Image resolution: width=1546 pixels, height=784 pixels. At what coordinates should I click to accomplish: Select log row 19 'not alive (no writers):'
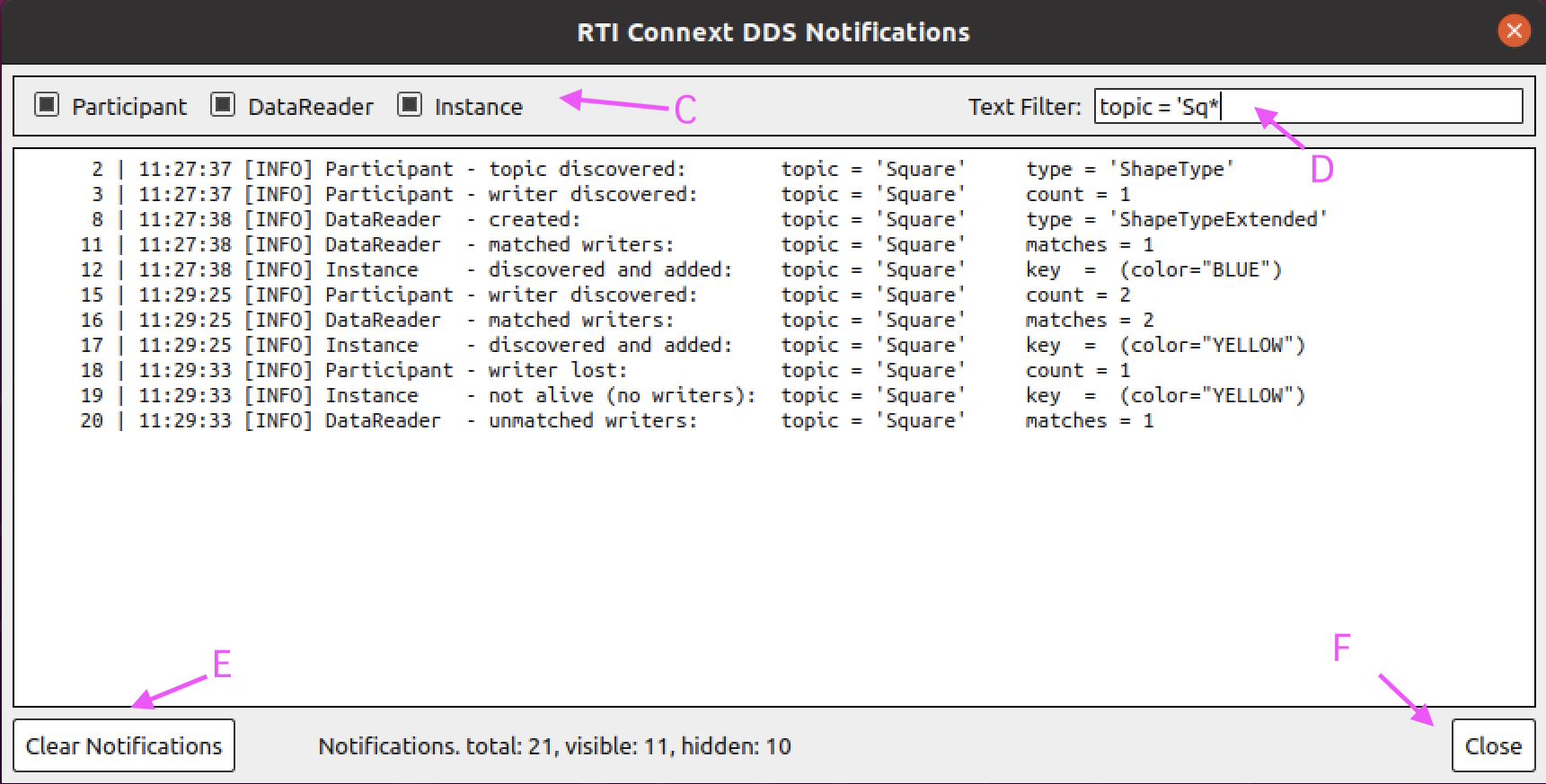click(x=692, y=395)
